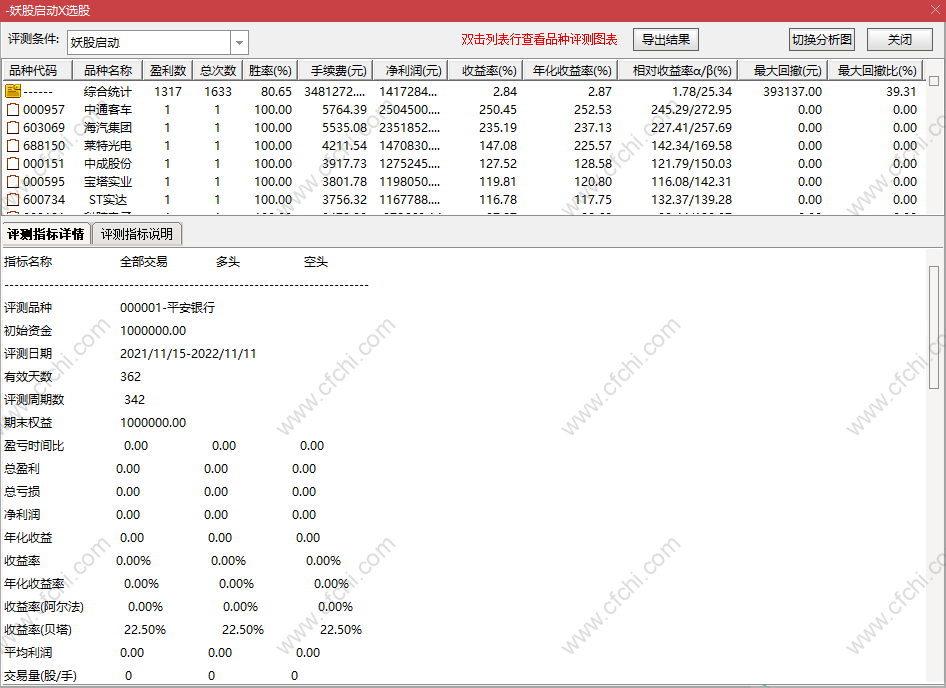
Task: Close the 妖股启动X选股 window with X
Action: pyautogui.click(x=935, y=10)
